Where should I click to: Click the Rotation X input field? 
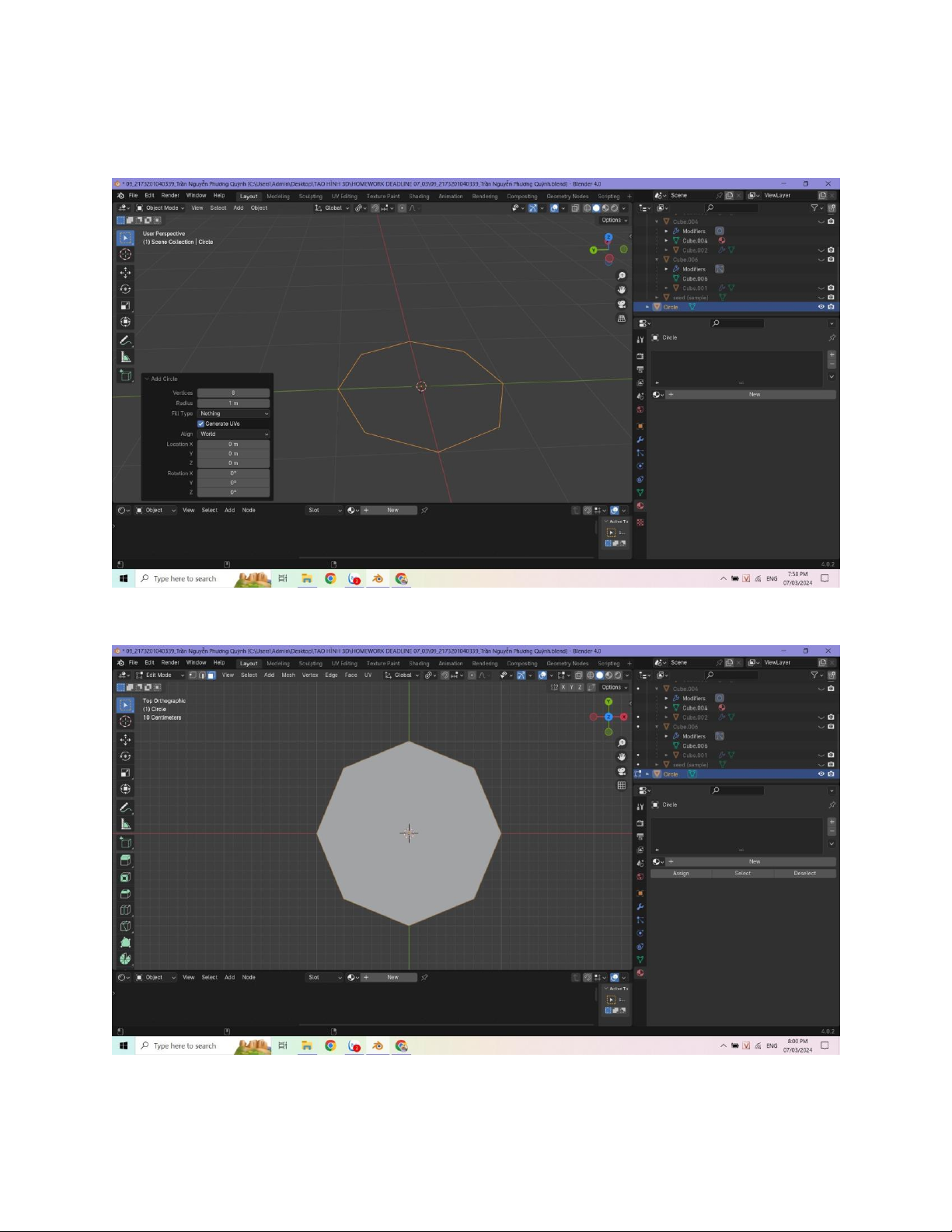(233, 473)
